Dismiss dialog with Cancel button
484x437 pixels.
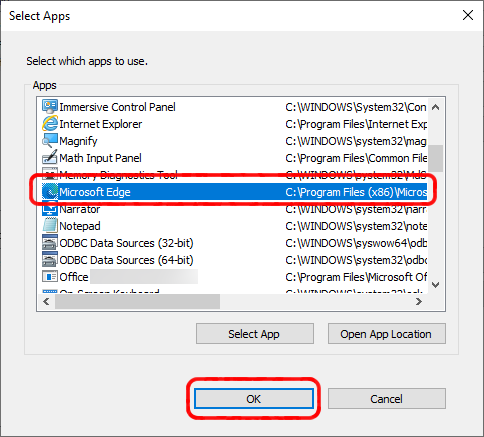tap(387, 399)
